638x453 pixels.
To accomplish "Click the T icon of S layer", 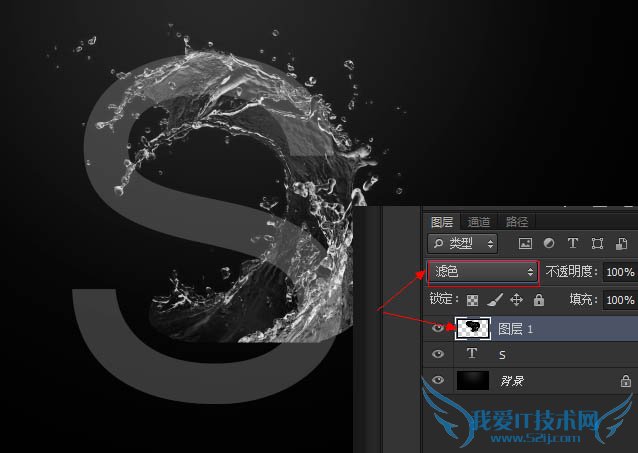I will (x=472, y=353).
